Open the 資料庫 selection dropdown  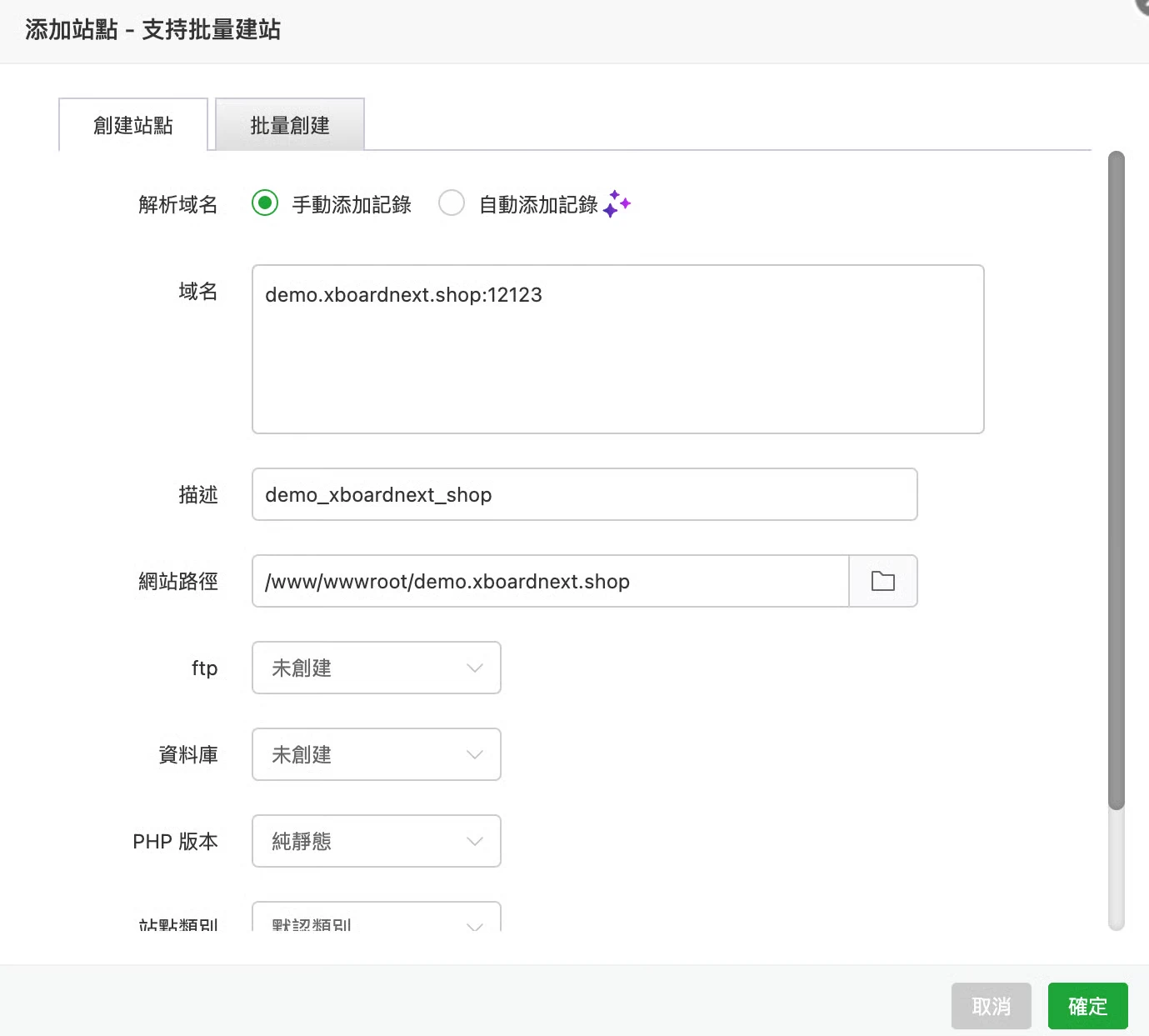tap(375, 754)
